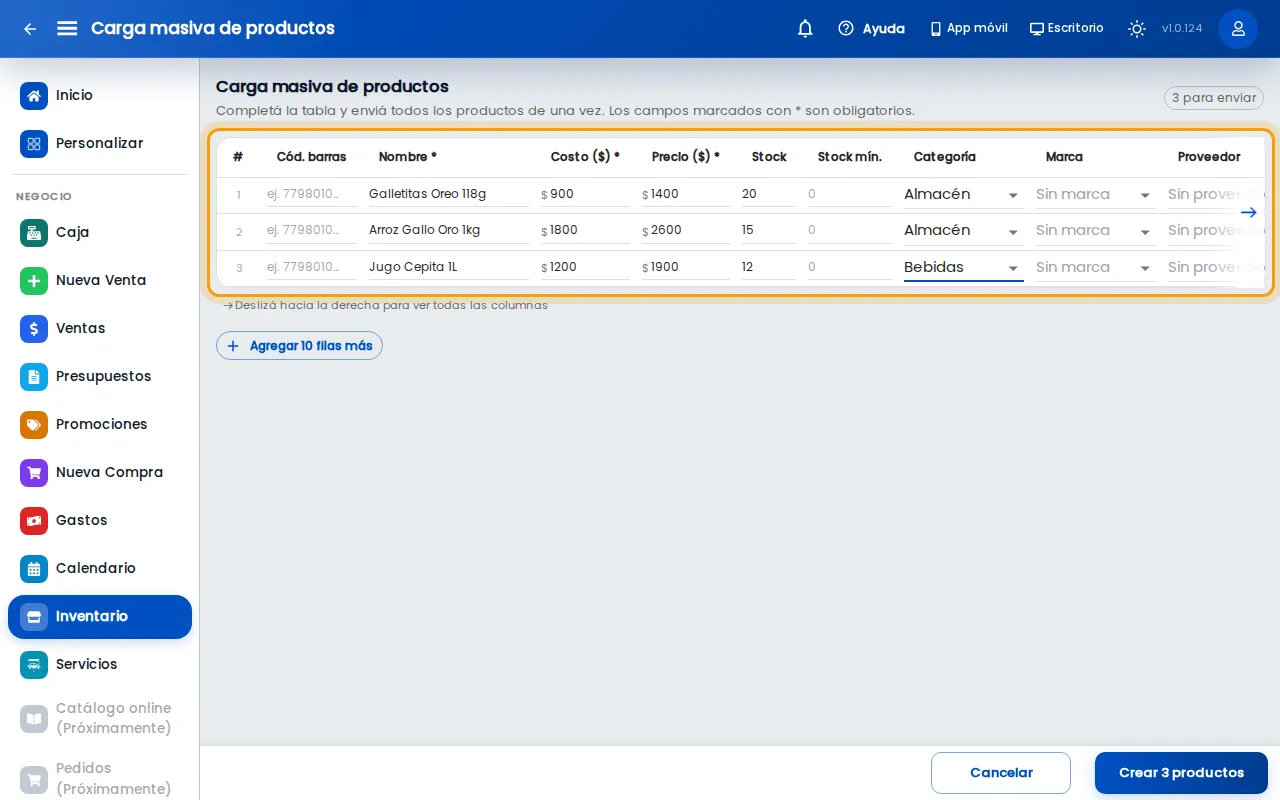Click the Catálogo online sidebar item
The width and height of the screenshot is (1280, 800).
[x=100, y=719]
